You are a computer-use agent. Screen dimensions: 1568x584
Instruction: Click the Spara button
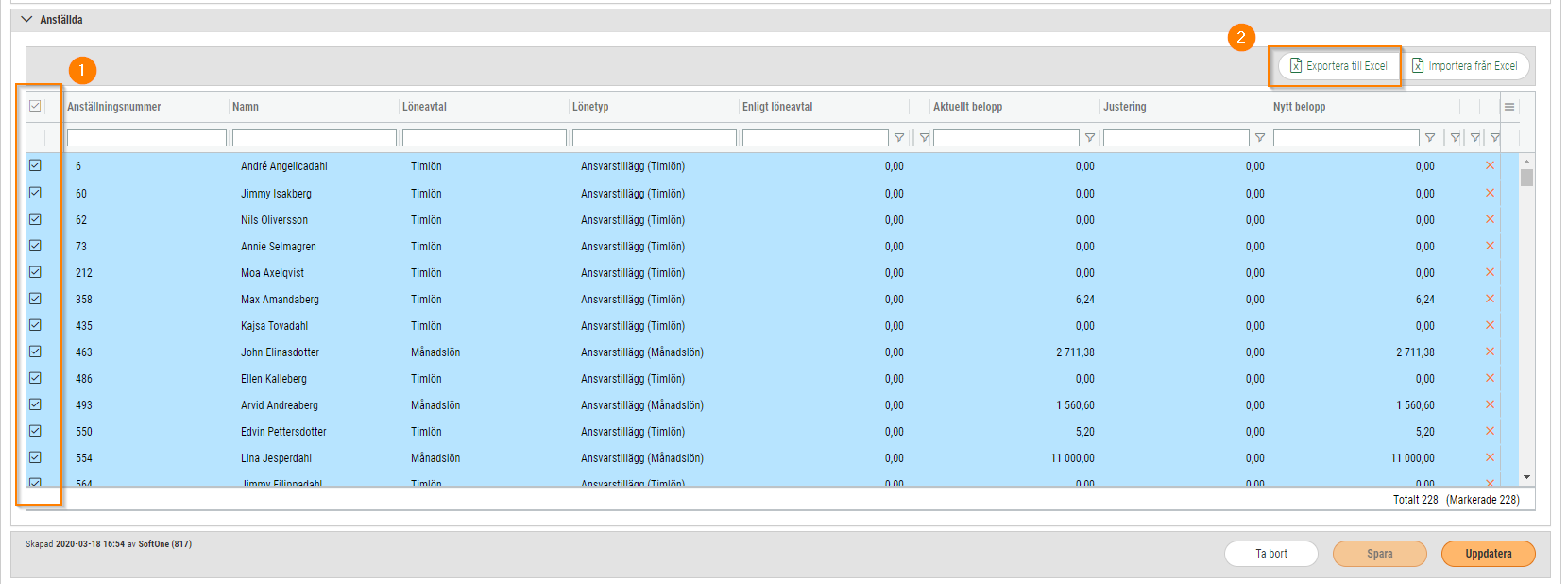[x=1380, y=554]
